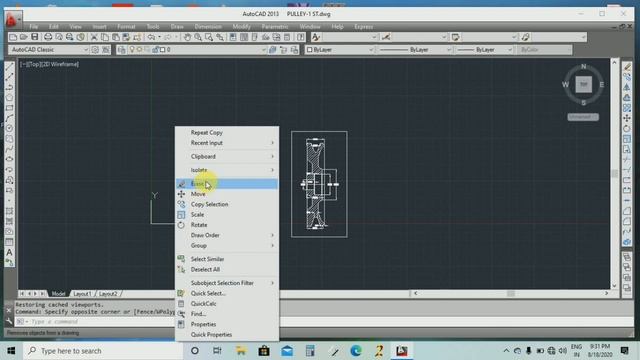Save the drawing with the floppy icon
Image resolution: width=640 pixels, height=360 pixels.
[35, 38]
